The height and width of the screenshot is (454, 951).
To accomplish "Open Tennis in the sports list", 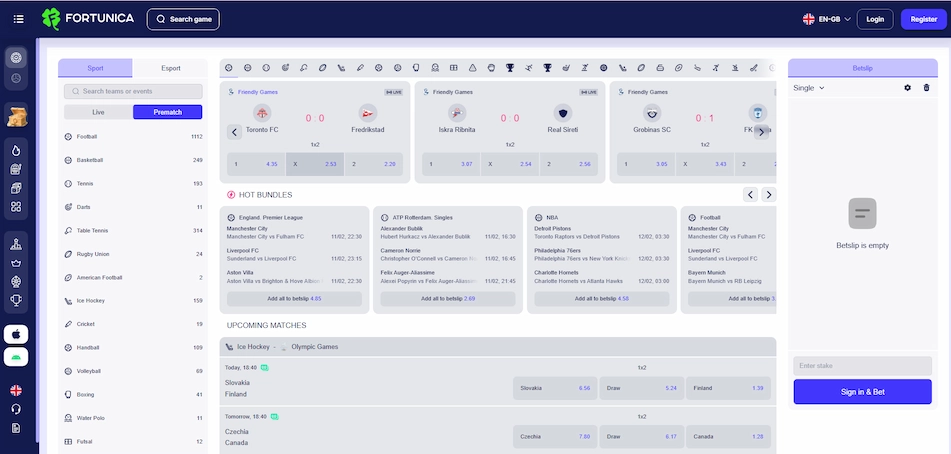I will coord(133,184).
